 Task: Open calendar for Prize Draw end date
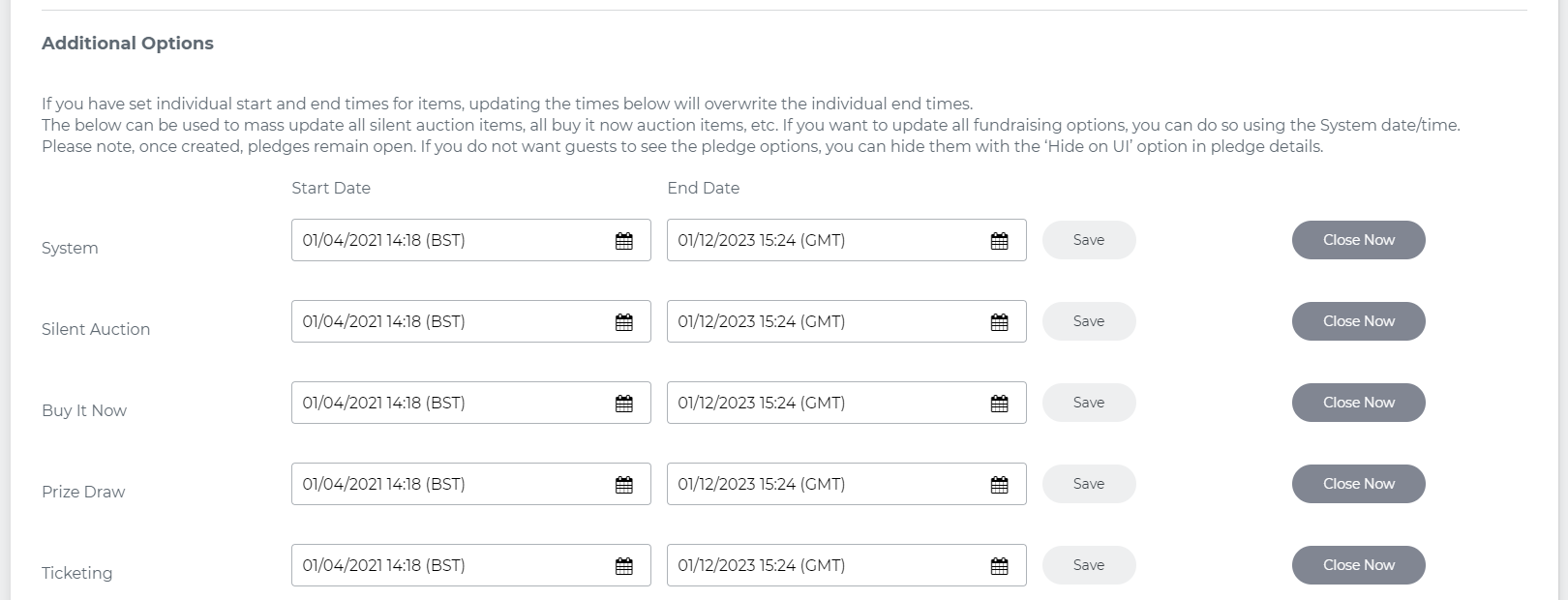click(1000, 485)
